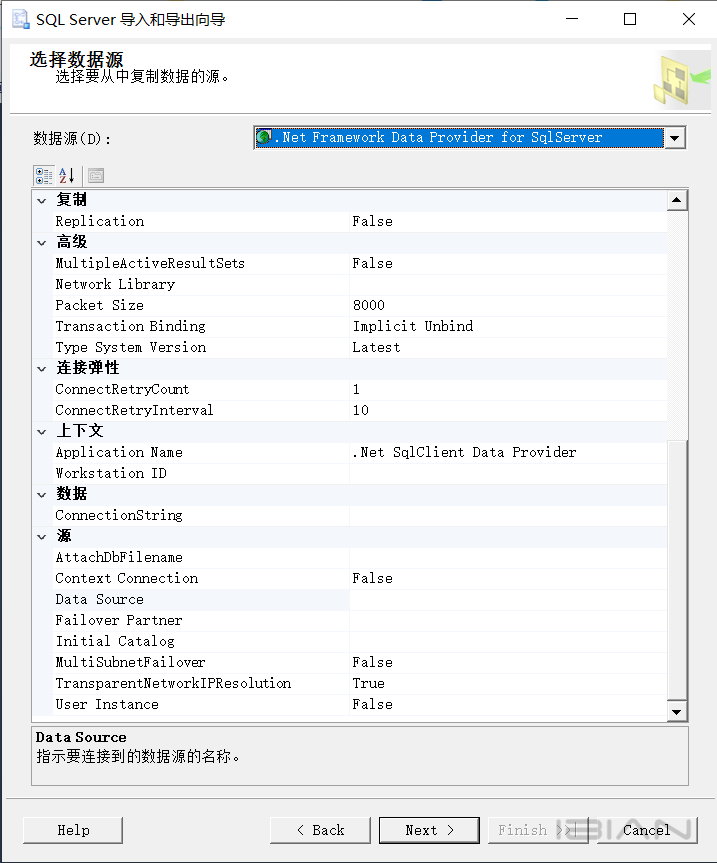Click the scrollbar down arrow in property grid
717x863 pixels.
coord(677,712)
